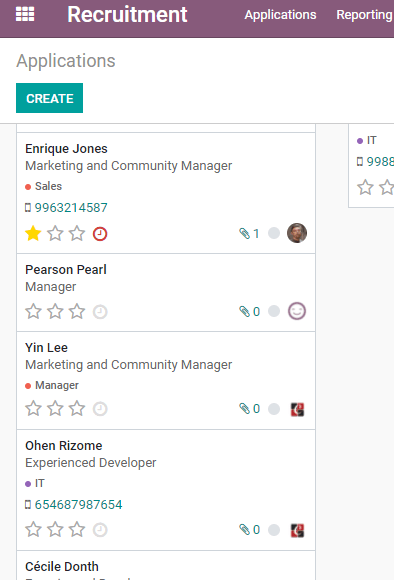Screen dimensions: 394x580
Task: Set third star priority for Enrique Jones
Action: tap(77, 234)
